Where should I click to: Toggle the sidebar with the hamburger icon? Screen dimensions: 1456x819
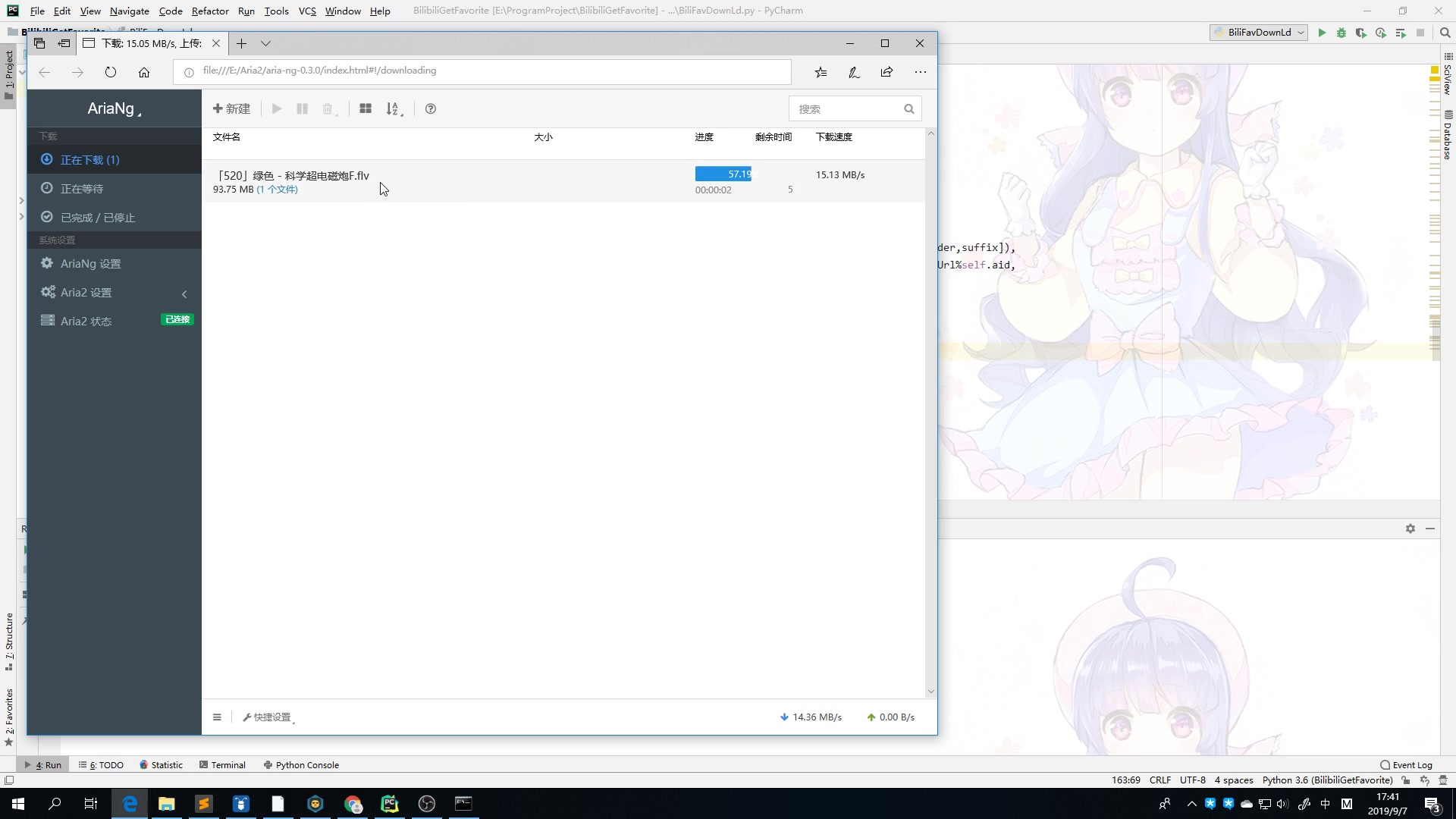217,717
